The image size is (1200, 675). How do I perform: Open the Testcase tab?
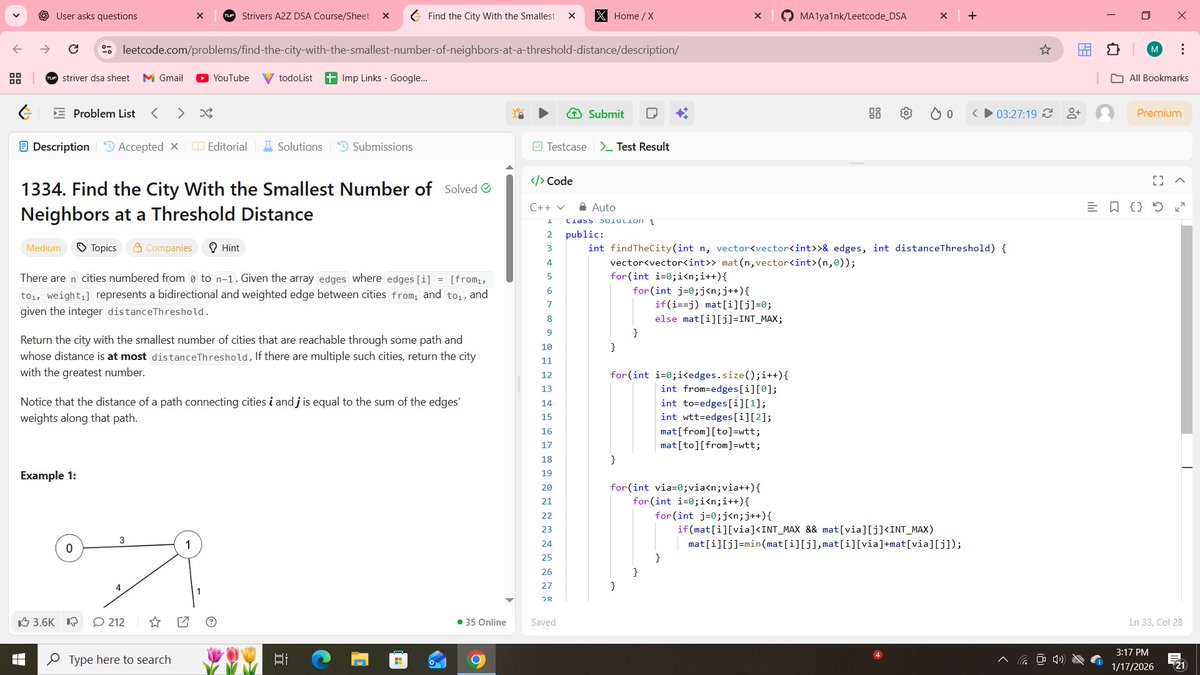click(x=560, y=146)
